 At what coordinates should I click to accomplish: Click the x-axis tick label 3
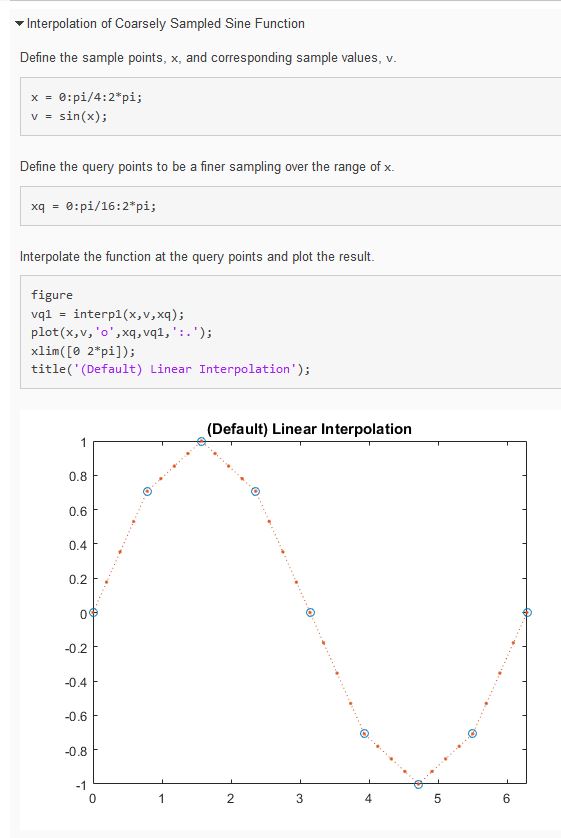coord(299,798)
